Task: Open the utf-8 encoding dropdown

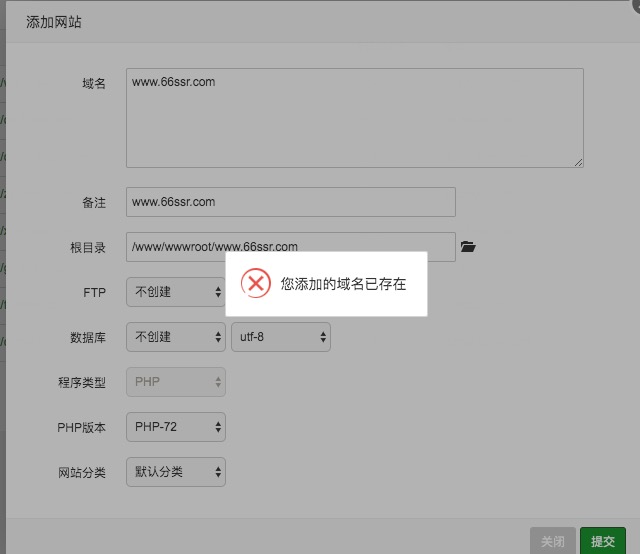Action: [x=281, y=337]
